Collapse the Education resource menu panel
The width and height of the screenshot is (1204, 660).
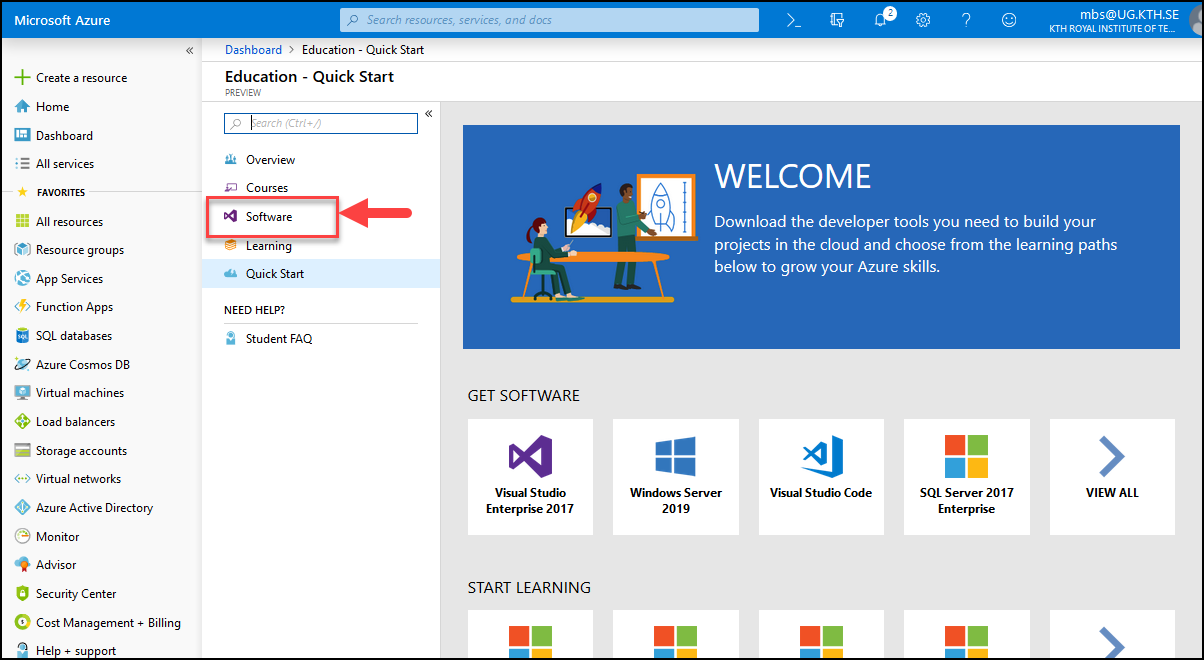[x=428, y=114]
